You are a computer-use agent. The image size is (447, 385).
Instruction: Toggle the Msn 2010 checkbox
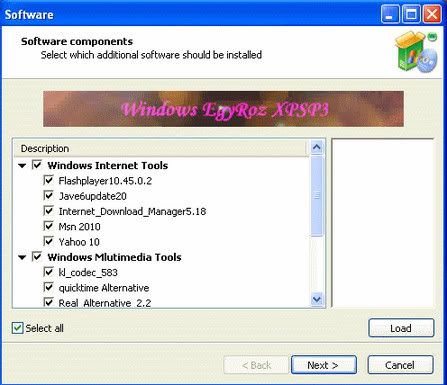click(49, 226)
